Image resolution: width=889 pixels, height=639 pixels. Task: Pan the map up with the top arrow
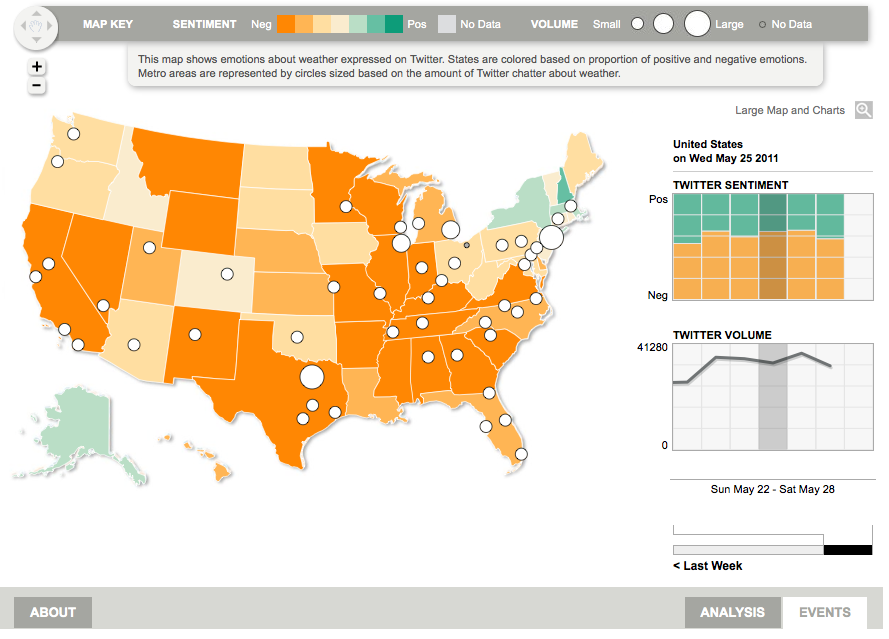[36, 13]
